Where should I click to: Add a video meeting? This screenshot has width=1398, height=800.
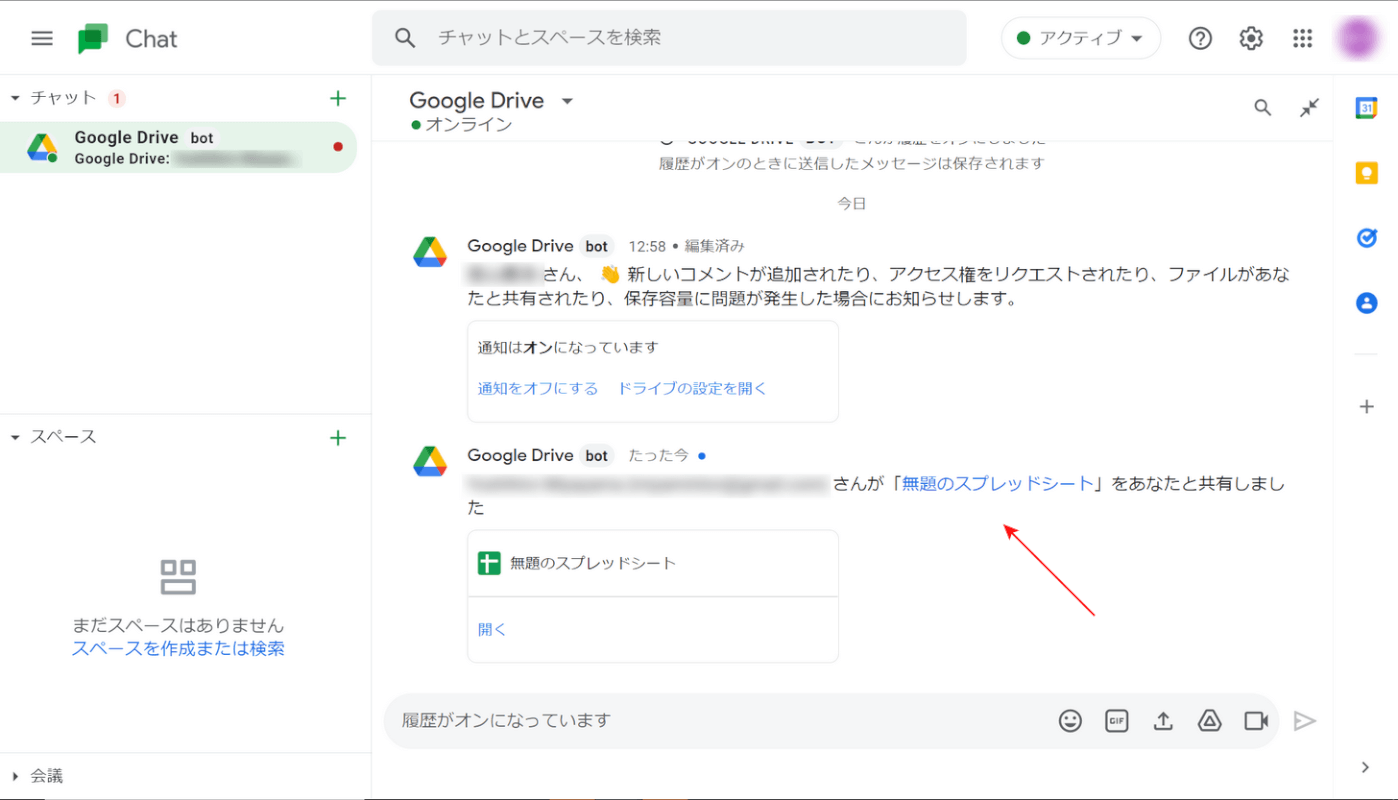point(1256,721)
